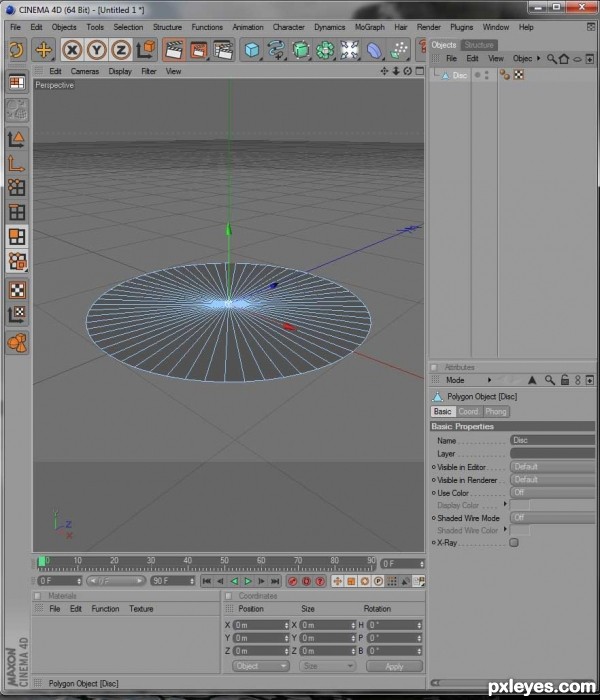Select the Disc object in Objects manager
600x700 pixels.
click(459, 75)
